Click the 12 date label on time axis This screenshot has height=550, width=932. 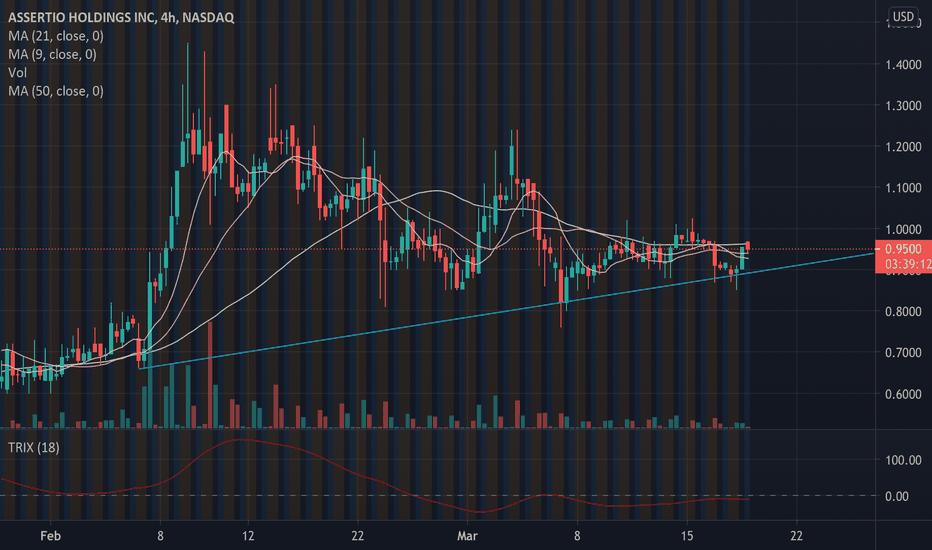pyautogui.click(x=248, y=536)
